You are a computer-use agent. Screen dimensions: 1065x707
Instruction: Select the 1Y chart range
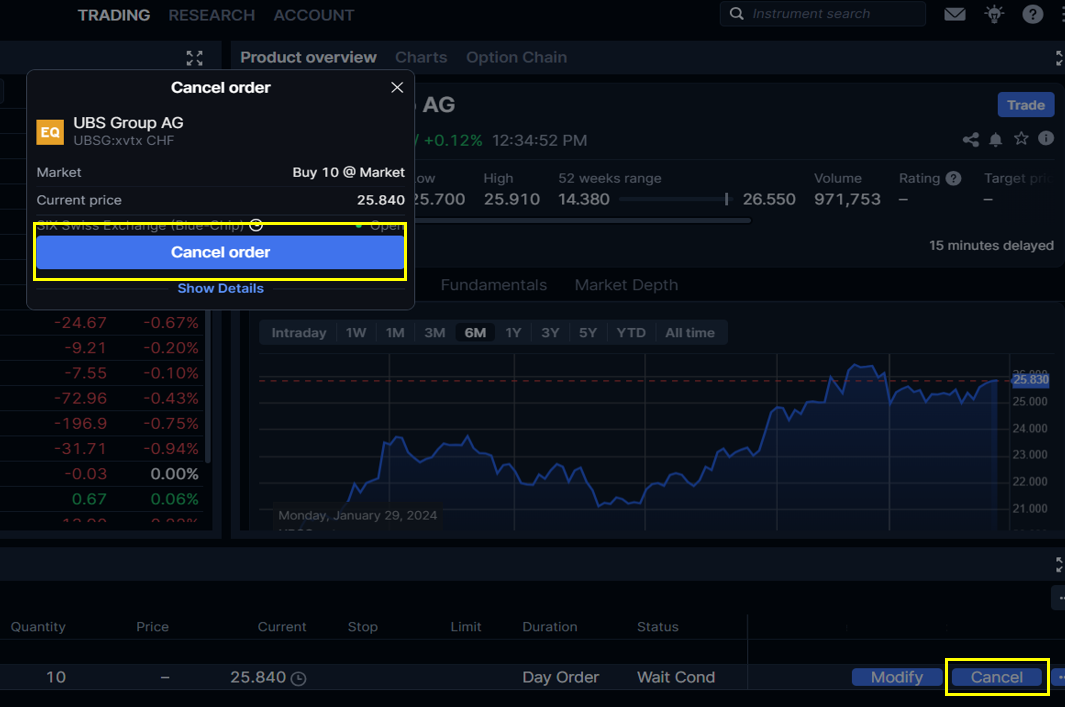[x=513, y=333]
